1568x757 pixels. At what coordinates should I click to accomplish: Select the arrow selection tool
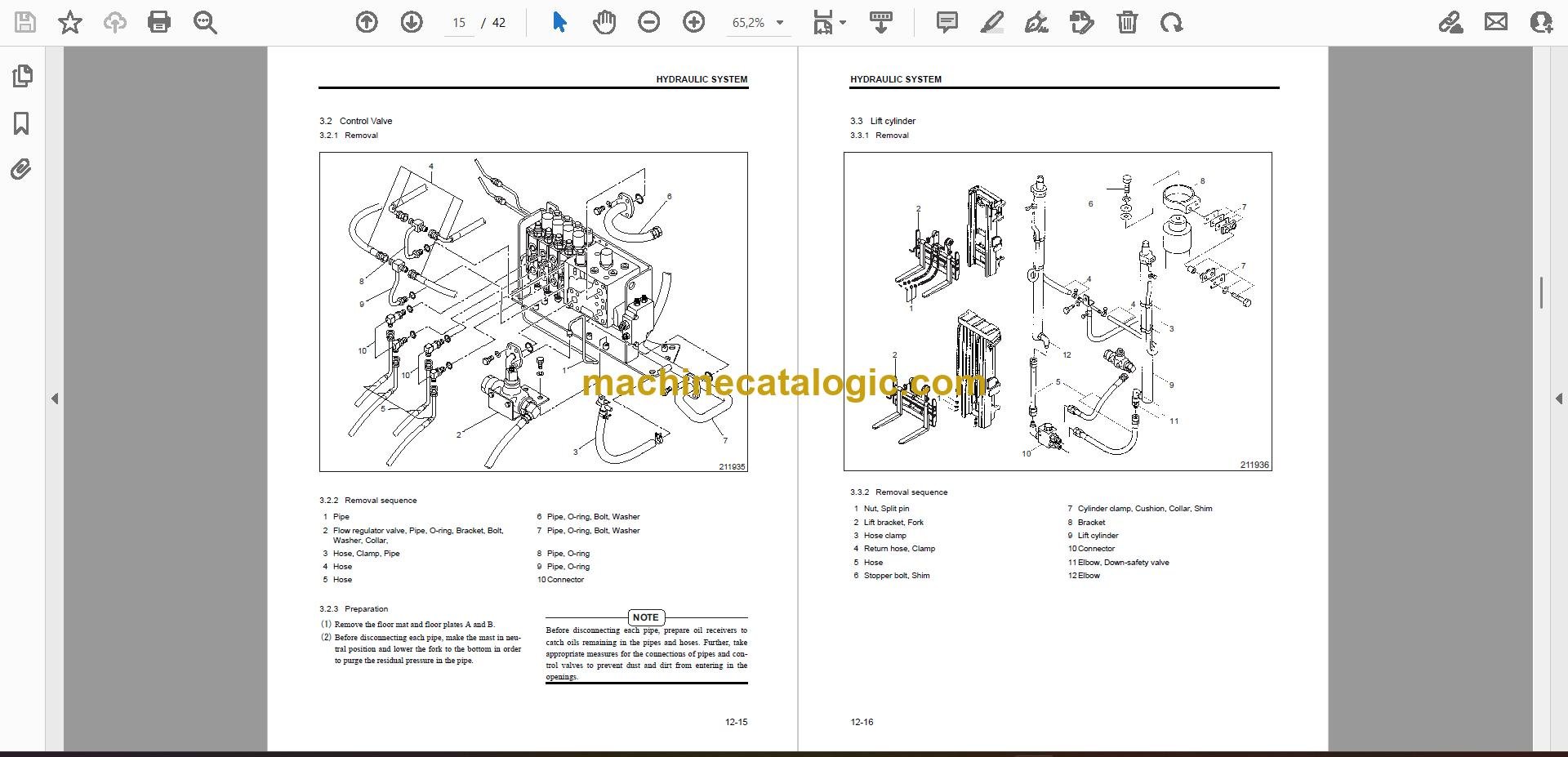pyautogui.click(x=559, y=23)
